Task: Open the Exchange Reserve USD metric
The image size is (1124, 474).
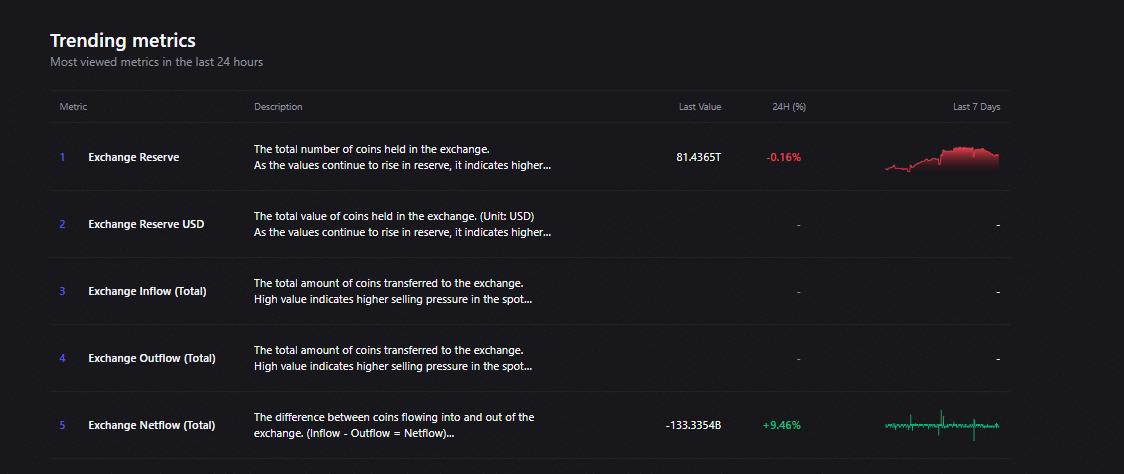Action: 145,224
